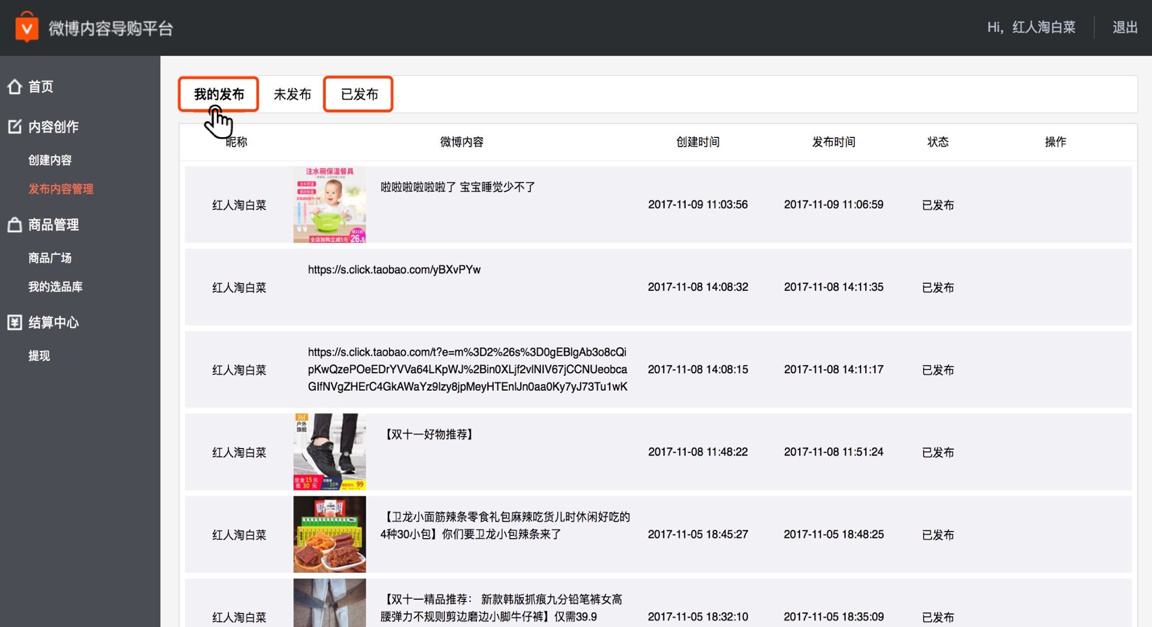Image resolution: width=1152 pixels, height=627 pixels.
Task: Open jeans post thumbnail
Action: (329, 603)
